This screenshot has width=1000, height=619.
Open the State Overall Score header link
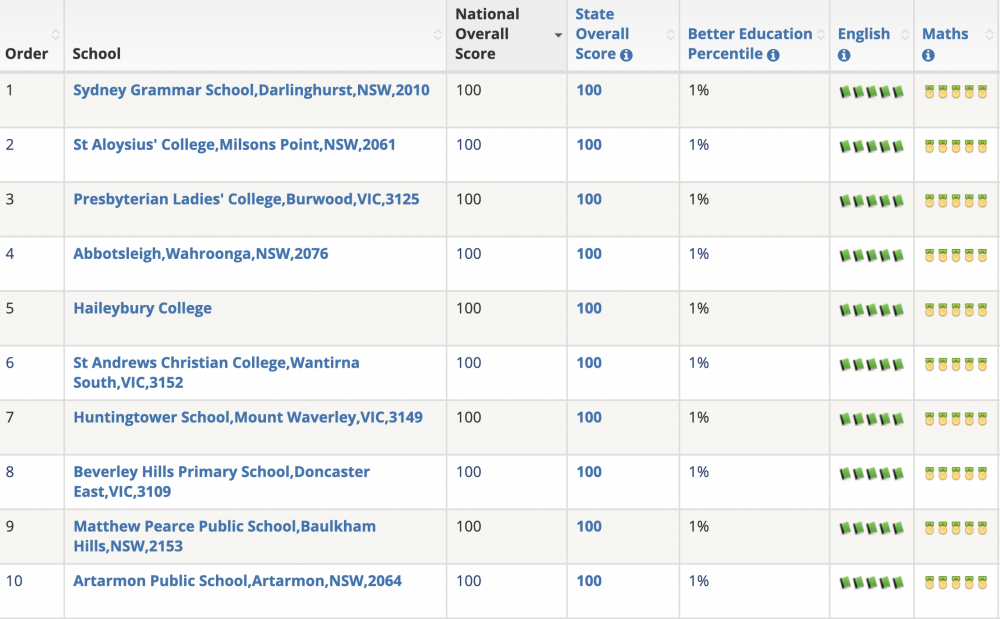point(601,34)
